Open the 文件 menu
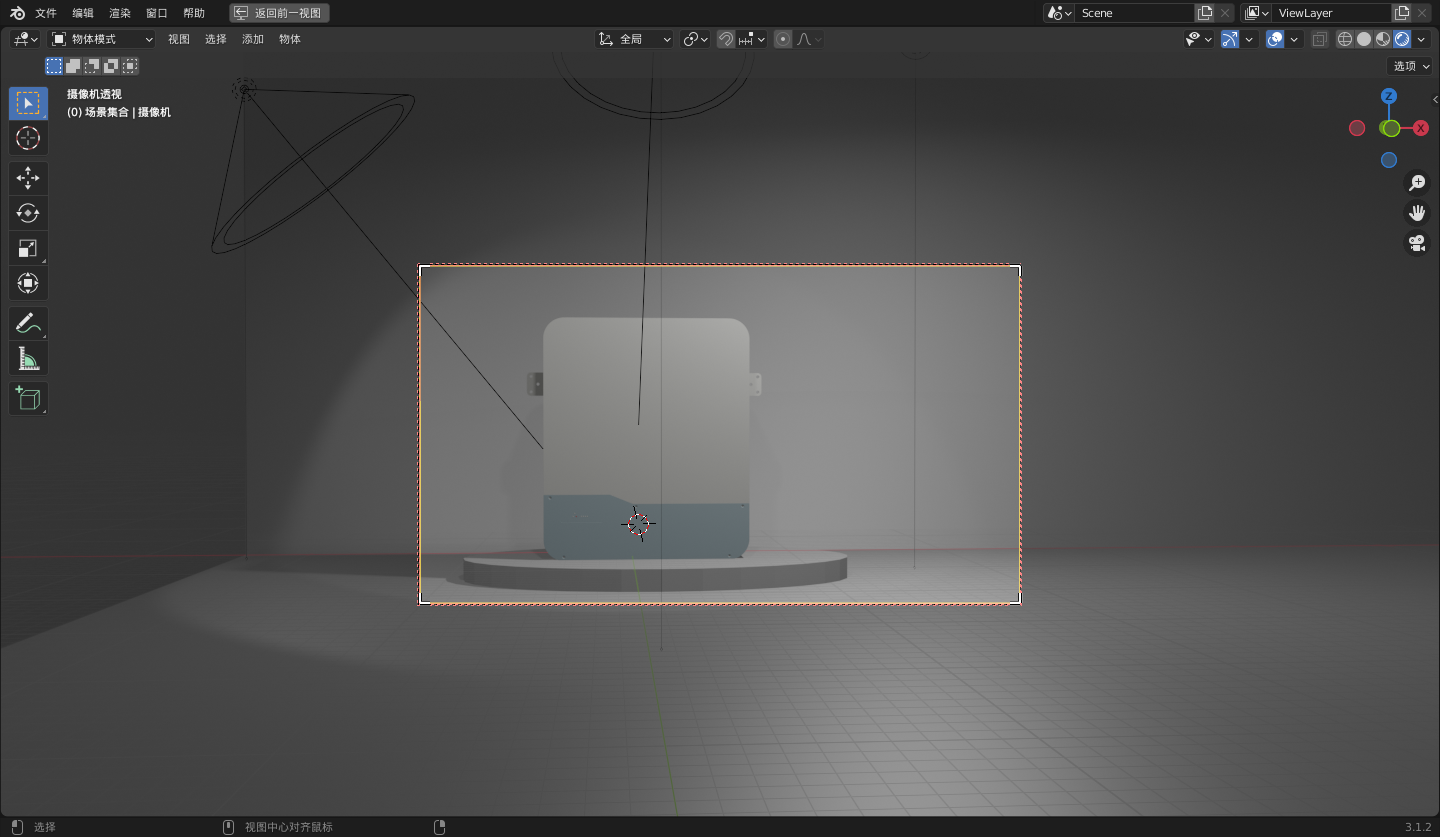 [46, 13]
